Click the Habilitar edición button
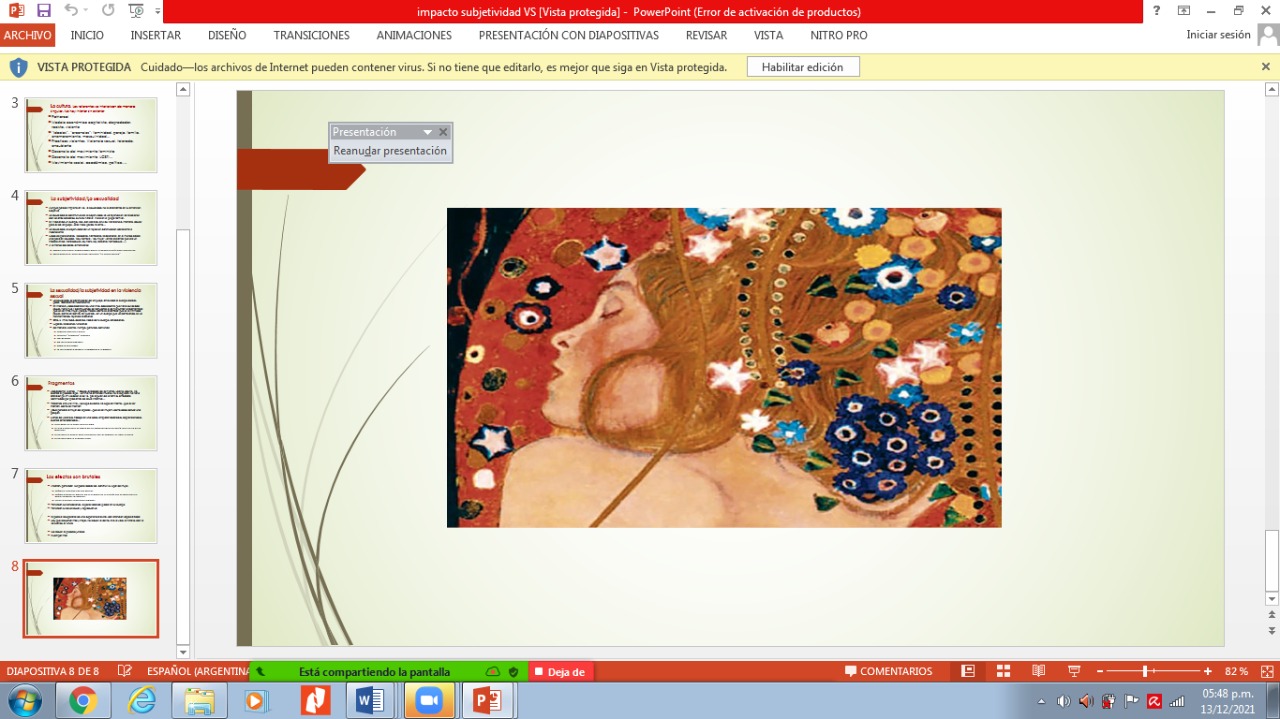 (802, 67)
